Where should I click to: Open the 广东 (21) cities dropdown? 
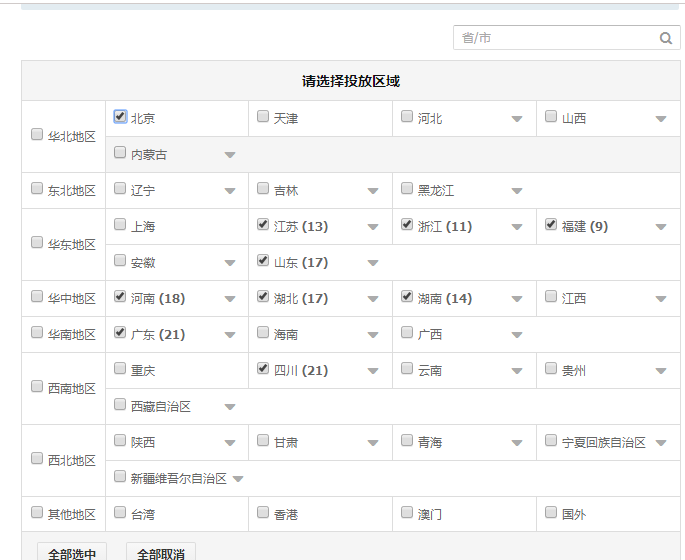click(230, 335)
